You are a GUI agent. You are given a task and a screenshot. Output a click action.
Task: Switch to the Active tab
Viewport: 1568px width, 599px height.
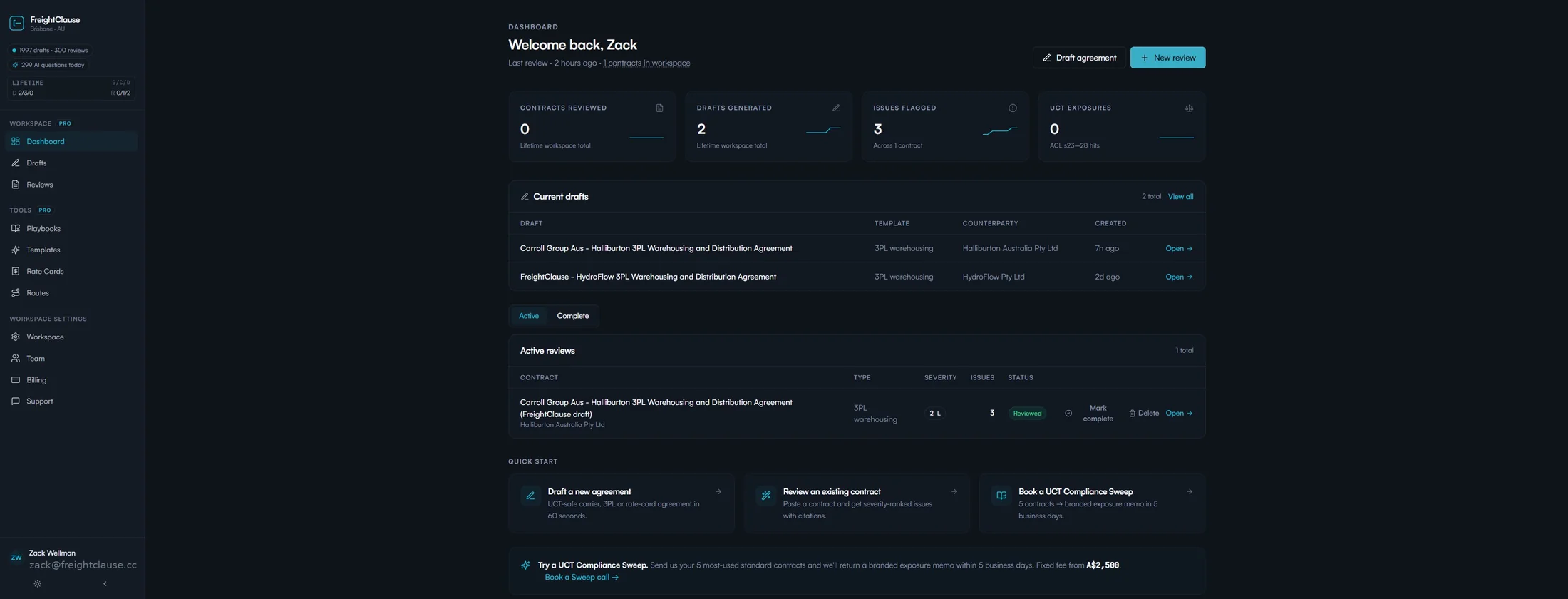pyautogui.click(x=529, y=316)
